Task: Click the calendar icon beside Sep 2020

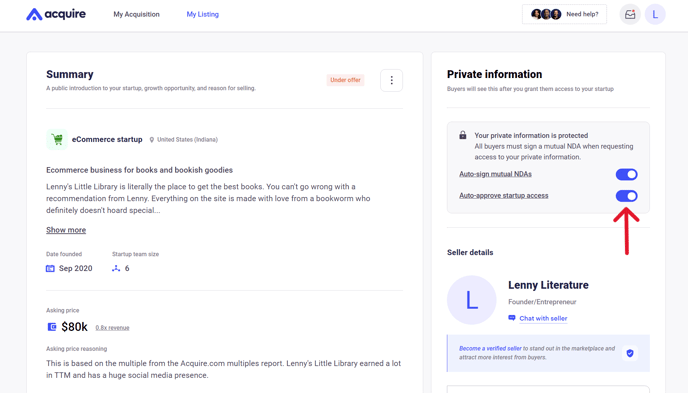Action: pos(50,268)
